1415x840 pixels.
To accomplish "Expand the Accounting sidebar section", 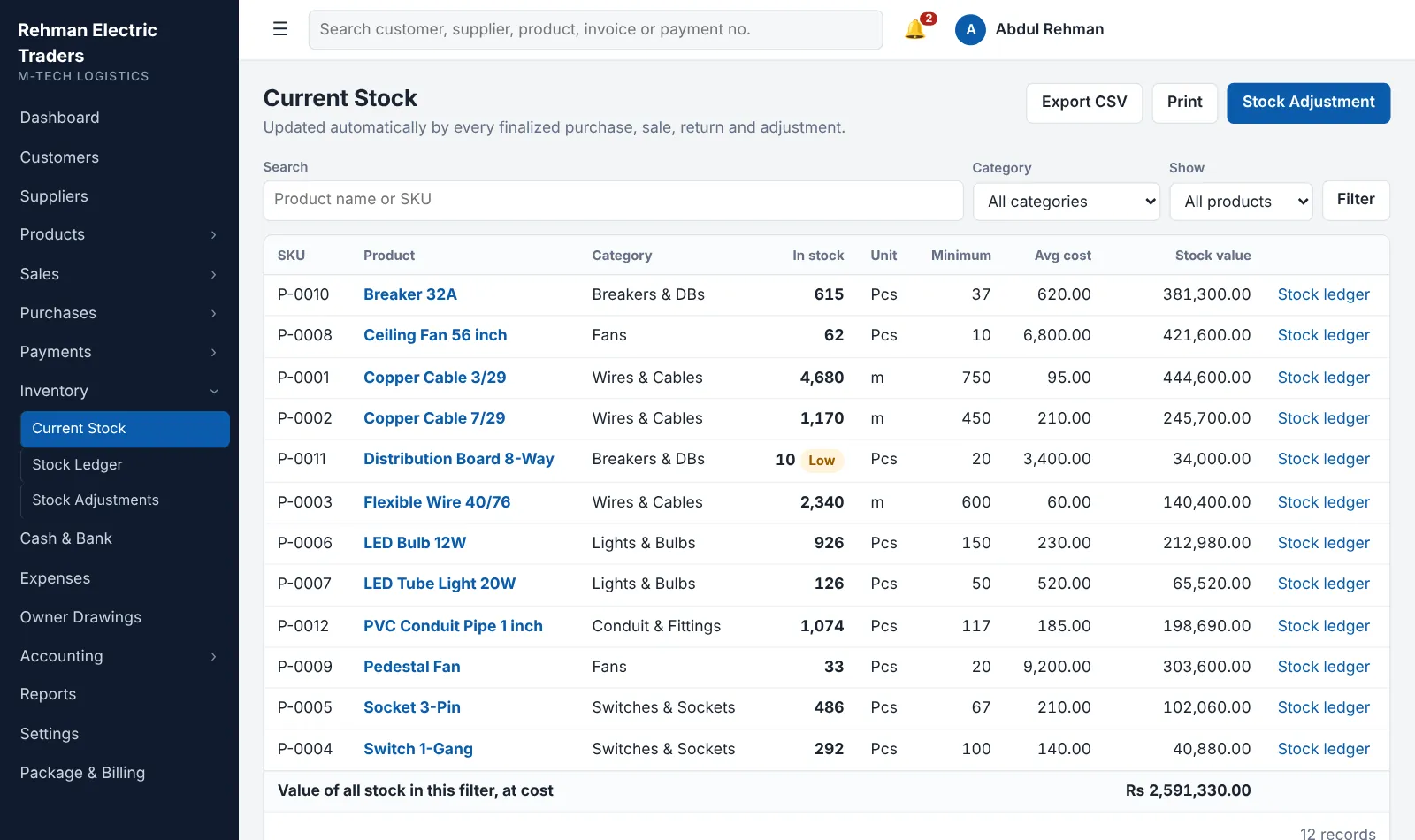I will pos(119,656).
